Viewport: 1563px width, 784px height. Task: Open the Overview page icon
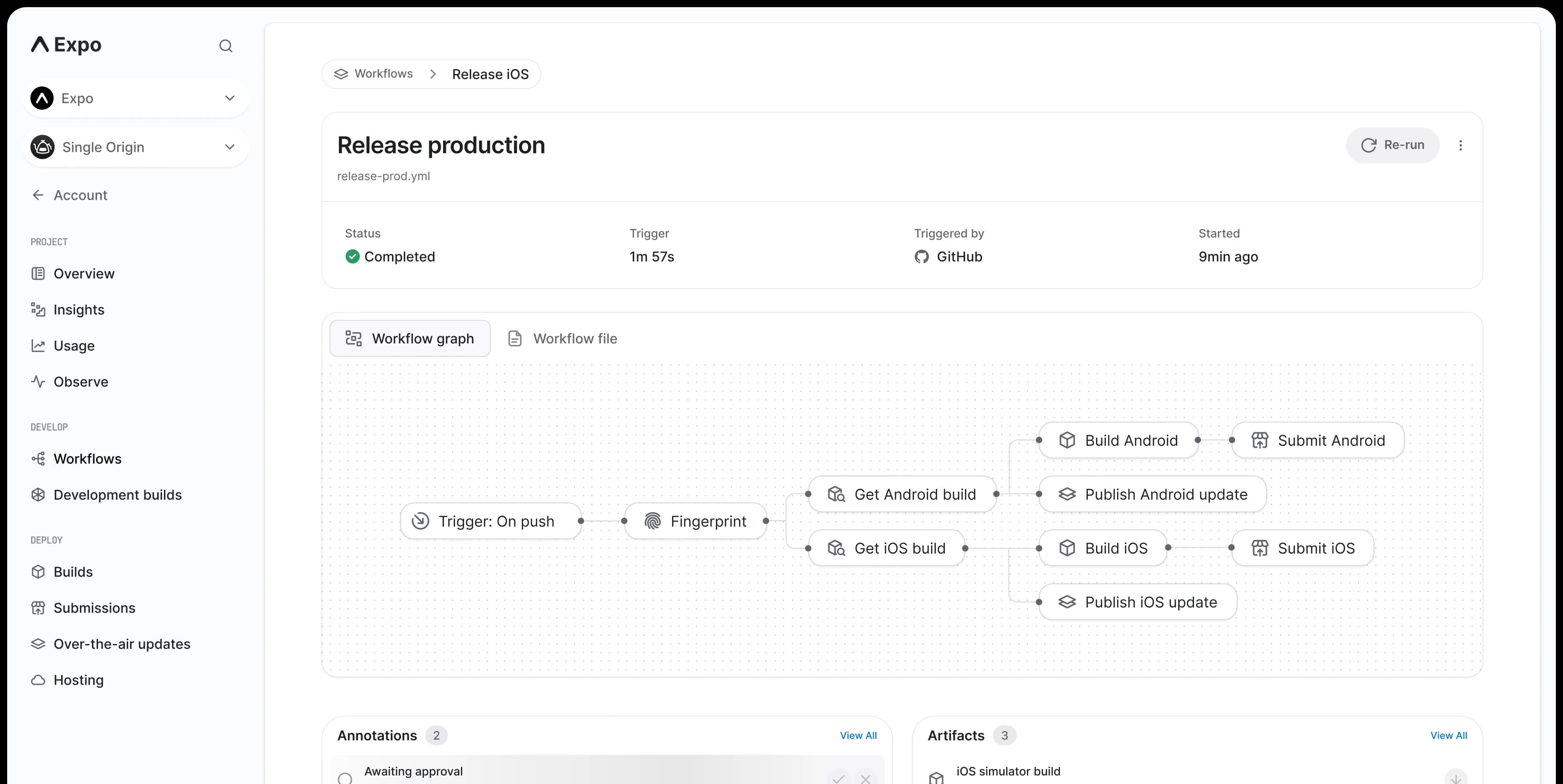[38, 273]
